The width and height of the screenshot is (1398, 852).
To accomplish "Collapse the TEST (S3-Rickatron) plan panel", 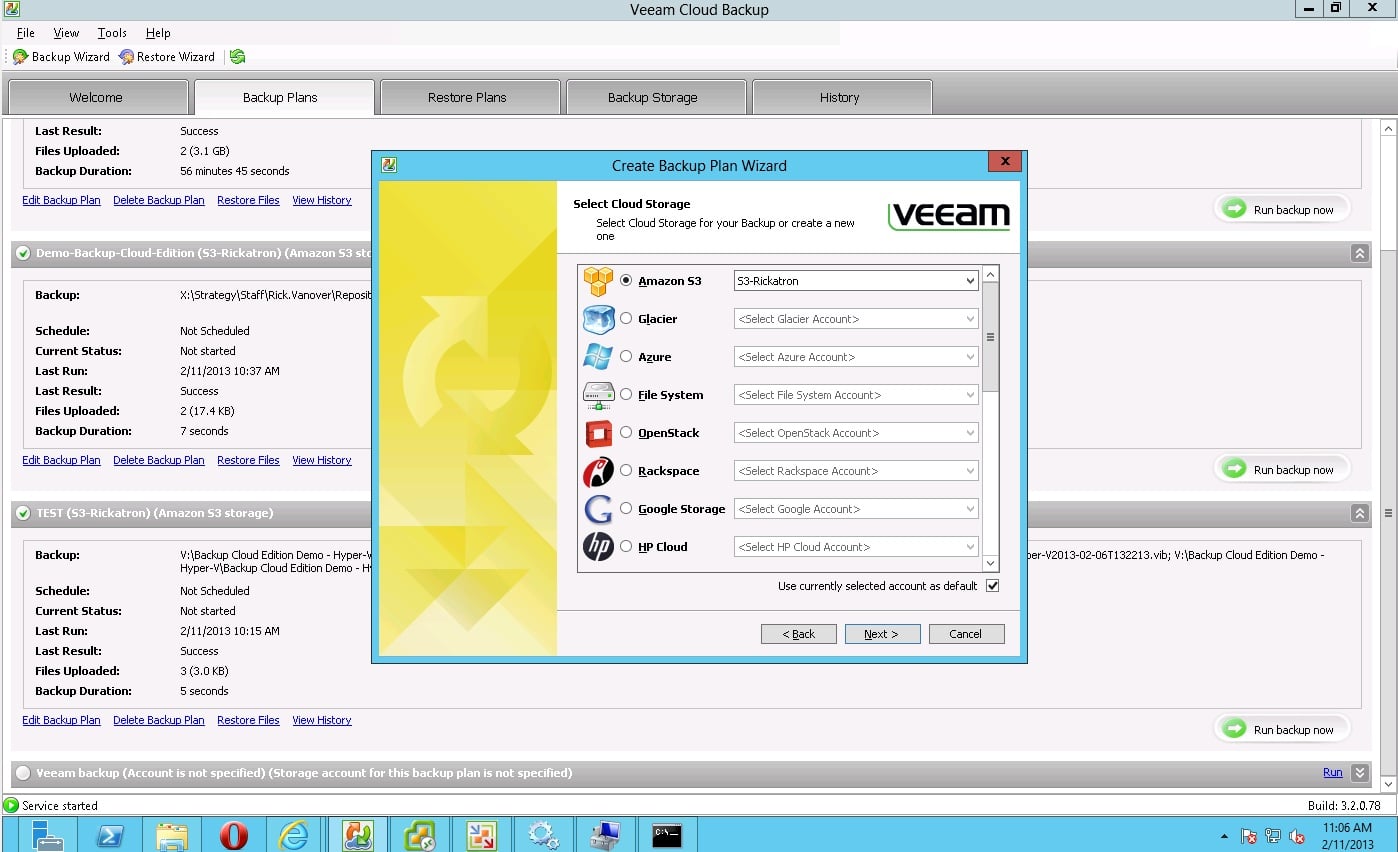I will tap(1359, 513).
